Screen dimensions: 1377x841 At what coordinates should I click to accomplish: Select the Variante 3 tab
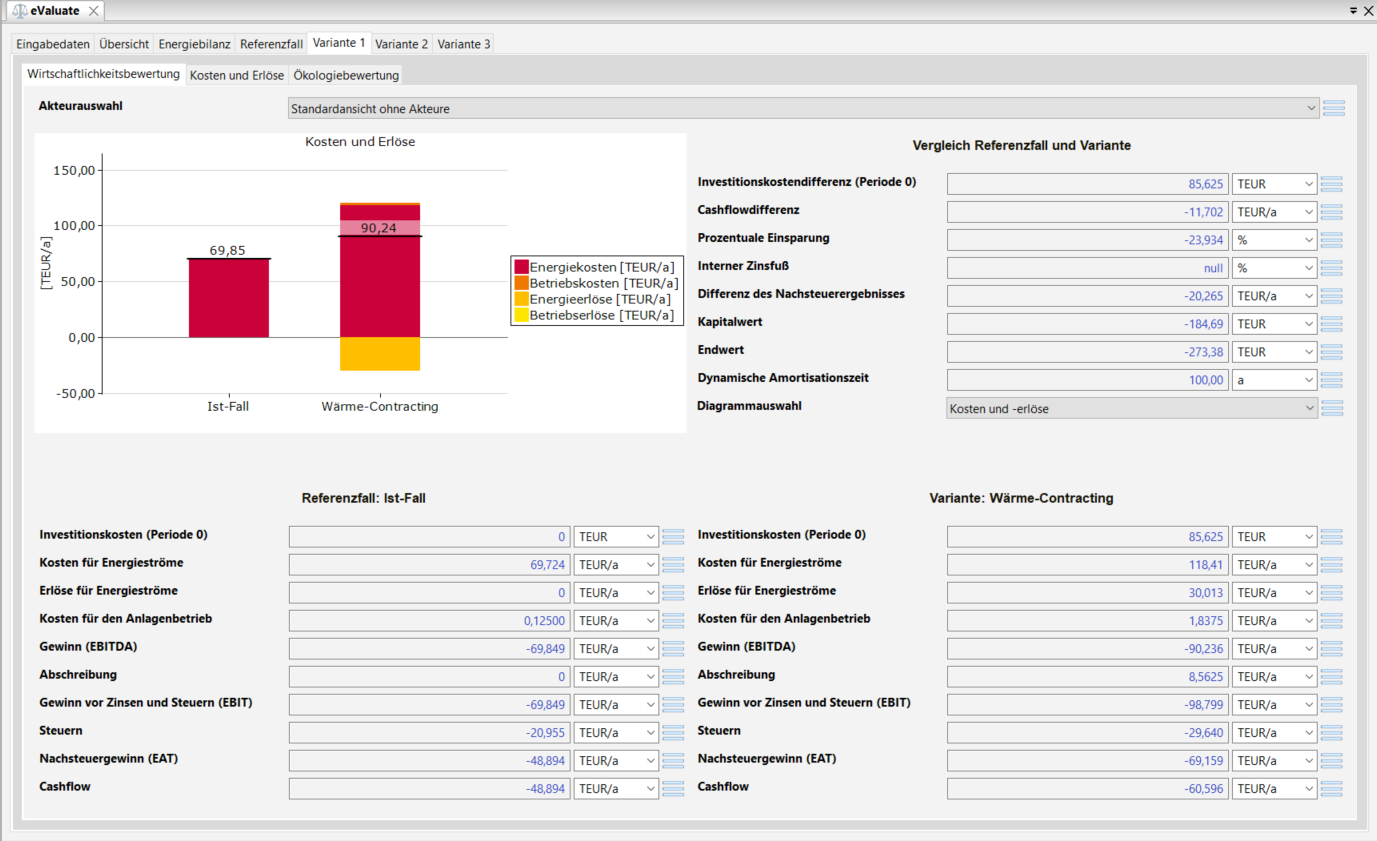464,44
